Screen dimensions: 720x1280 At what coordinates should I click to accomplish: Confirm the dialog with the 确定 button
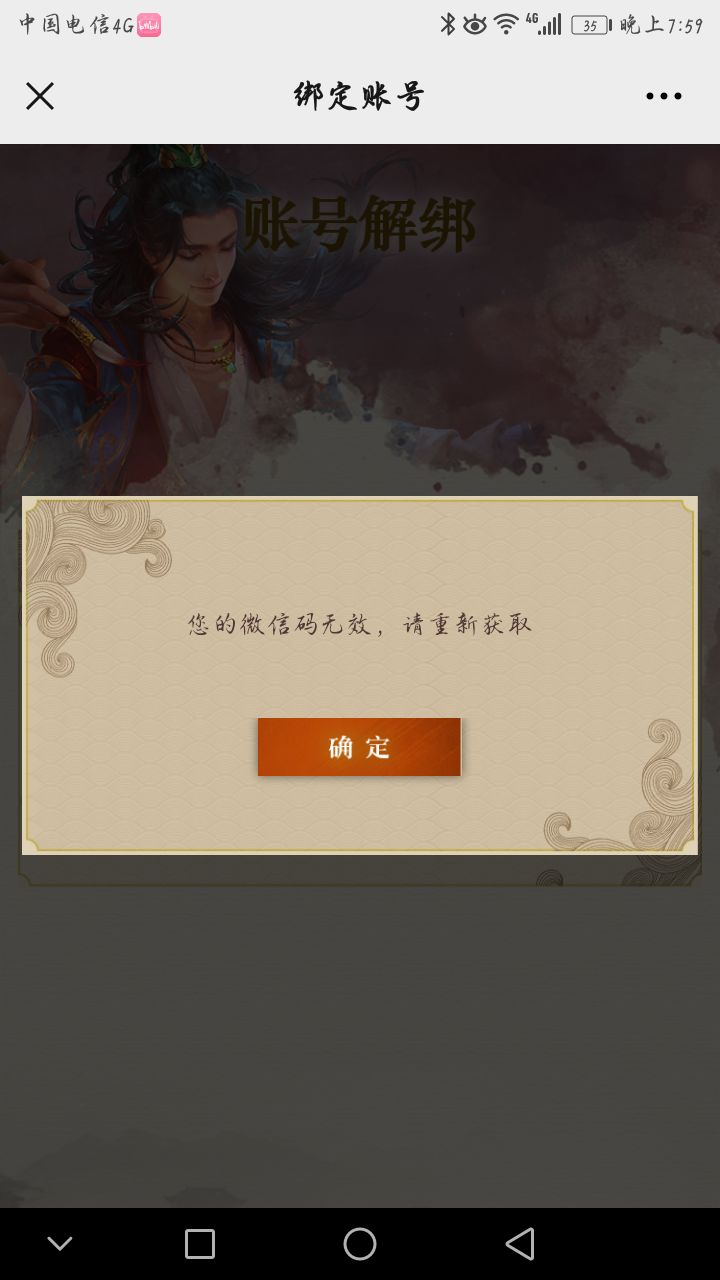(x=359, y=747)
